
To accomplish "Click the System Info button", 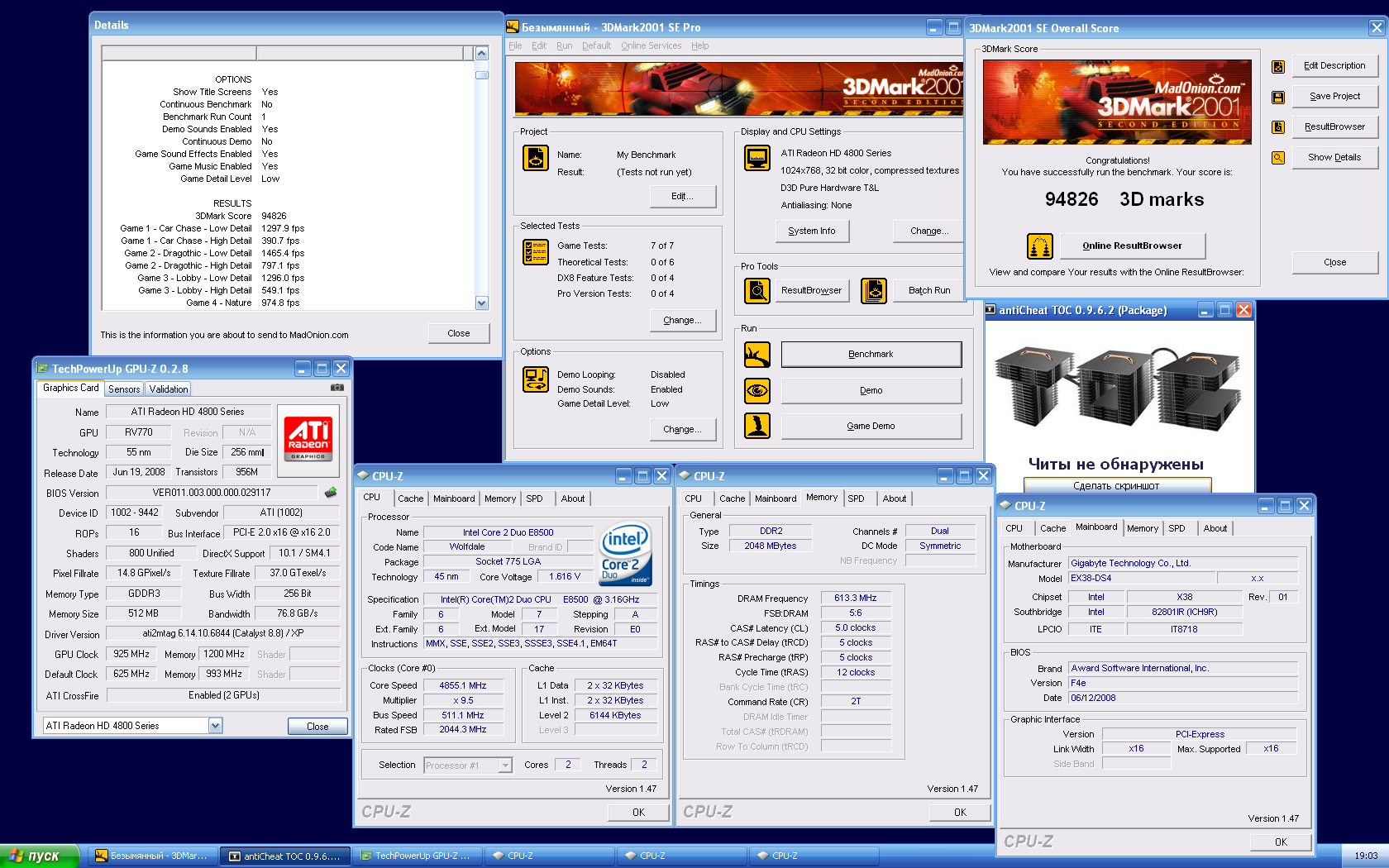I will [812, 231].
